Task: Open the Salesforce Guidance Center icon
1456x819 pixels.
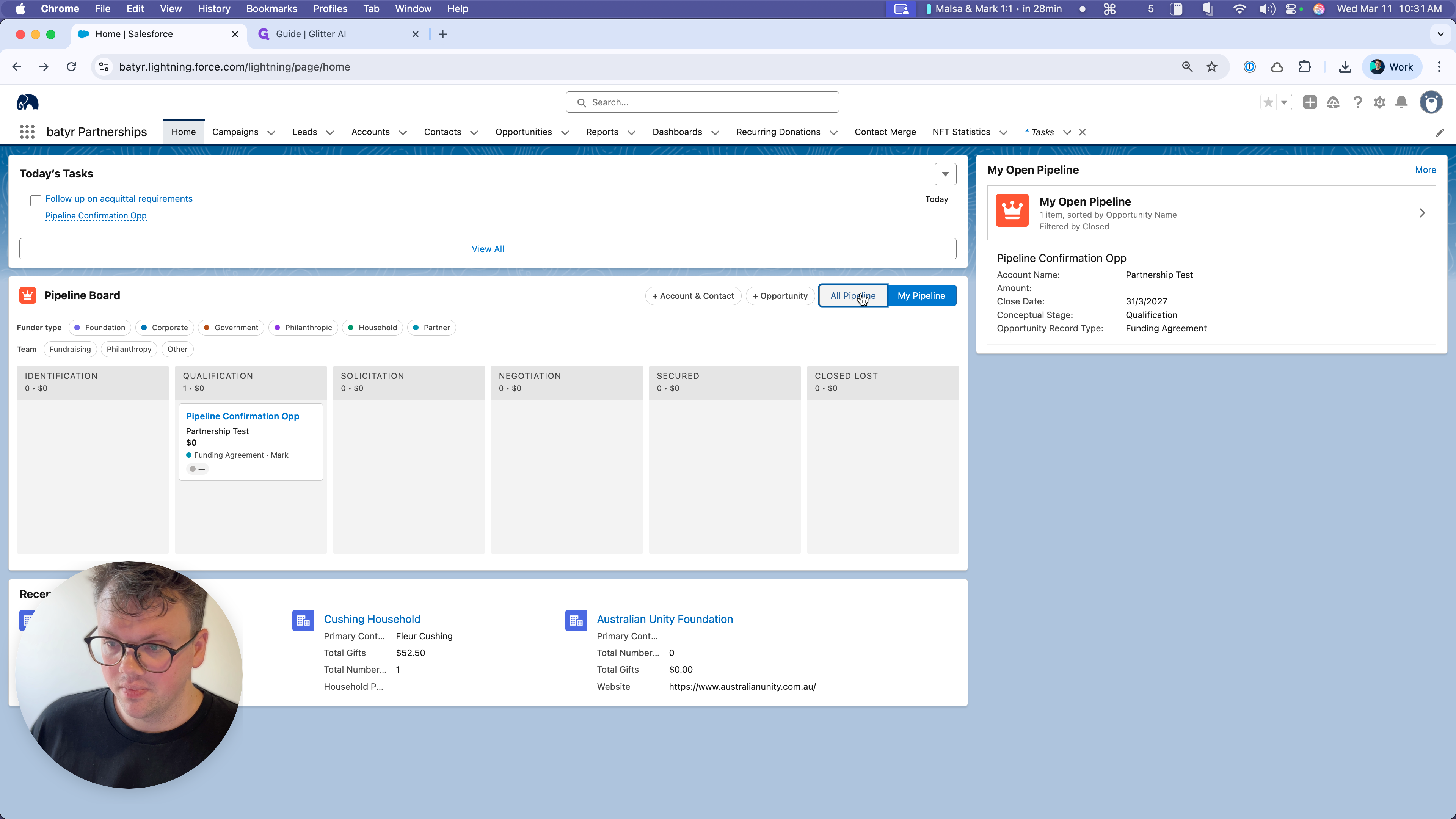Action: 1334,102
